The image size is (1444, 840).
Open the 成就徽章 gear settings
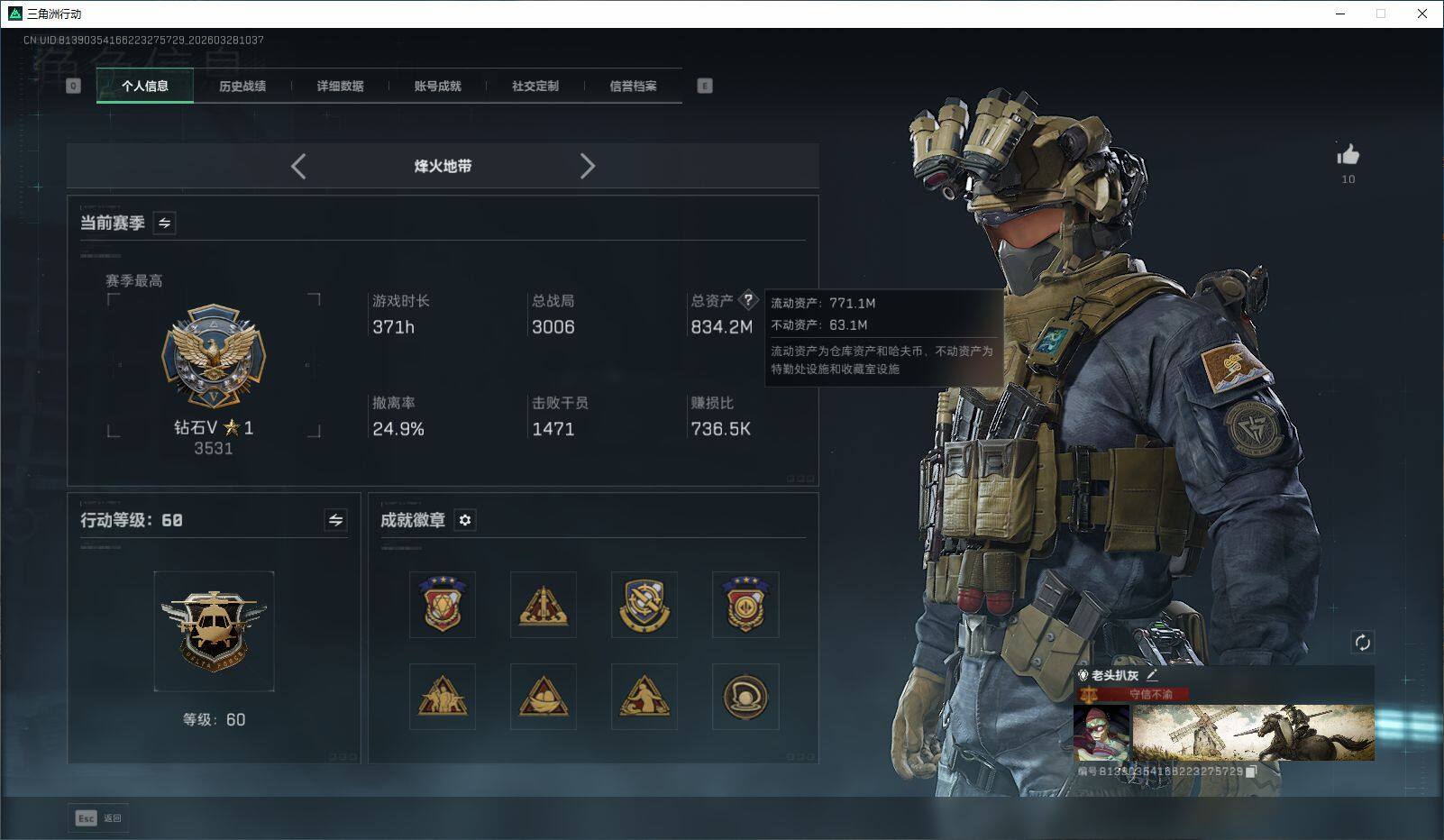click(x=465, y=520)
